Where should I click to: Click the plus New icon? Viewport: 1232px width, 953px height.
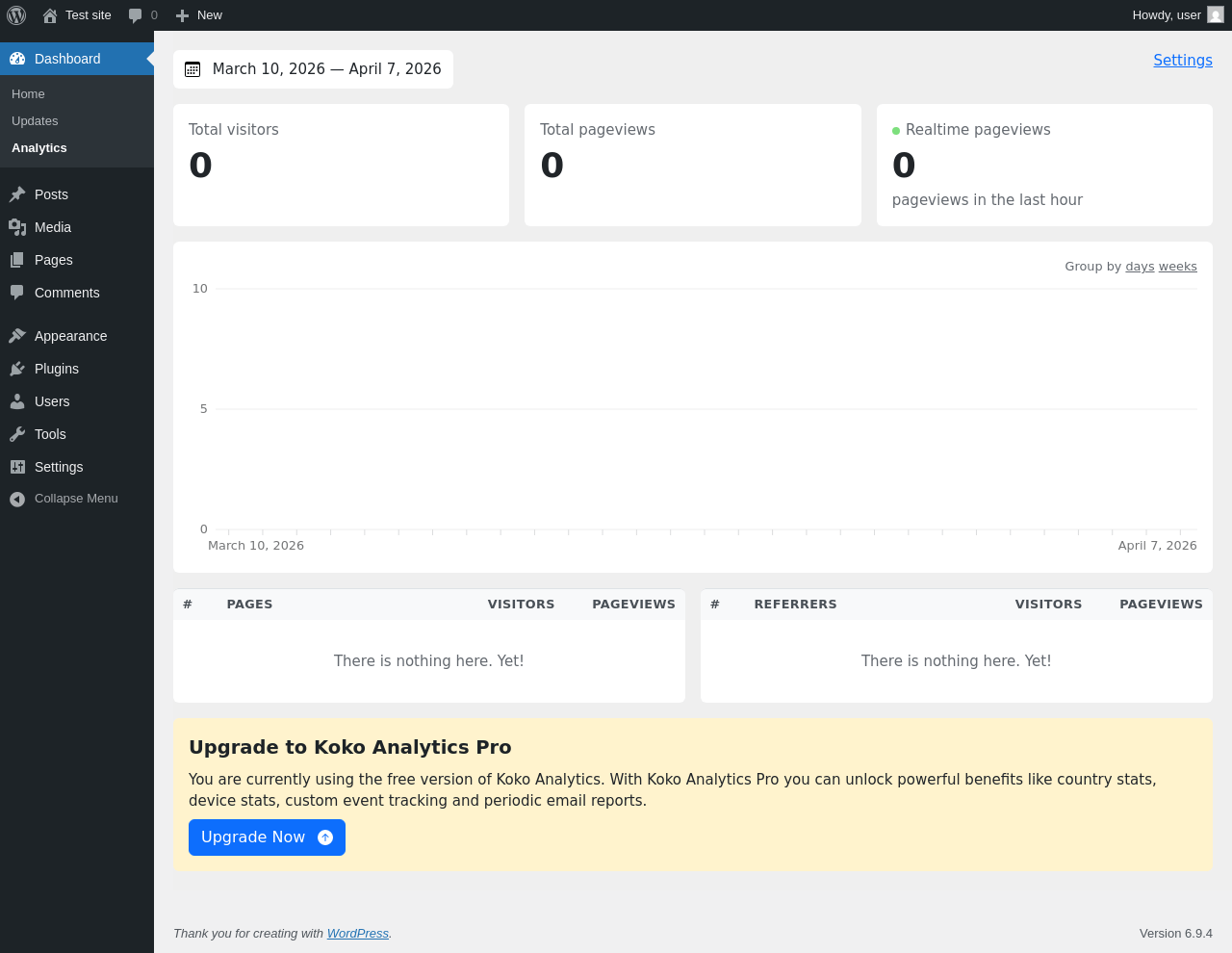[182, 15]
